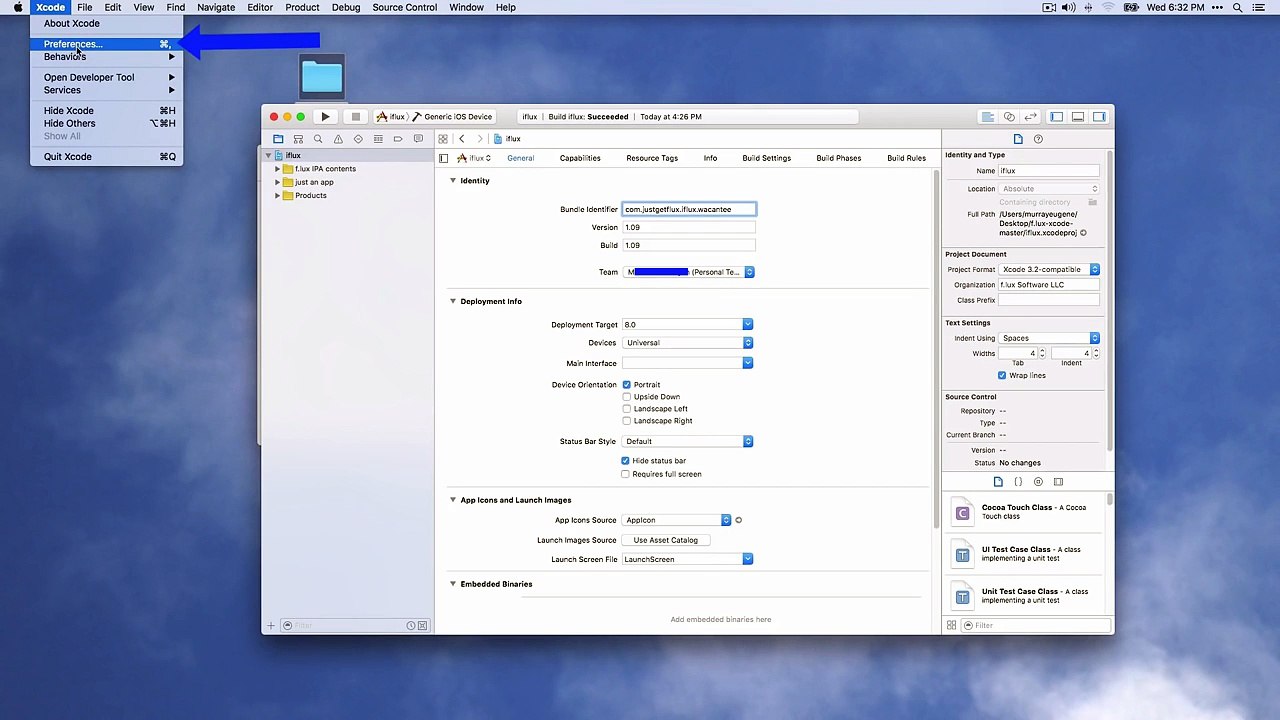Select the iflux target popup
This screenshot has width=1280, height=720.
pos(475,158)
